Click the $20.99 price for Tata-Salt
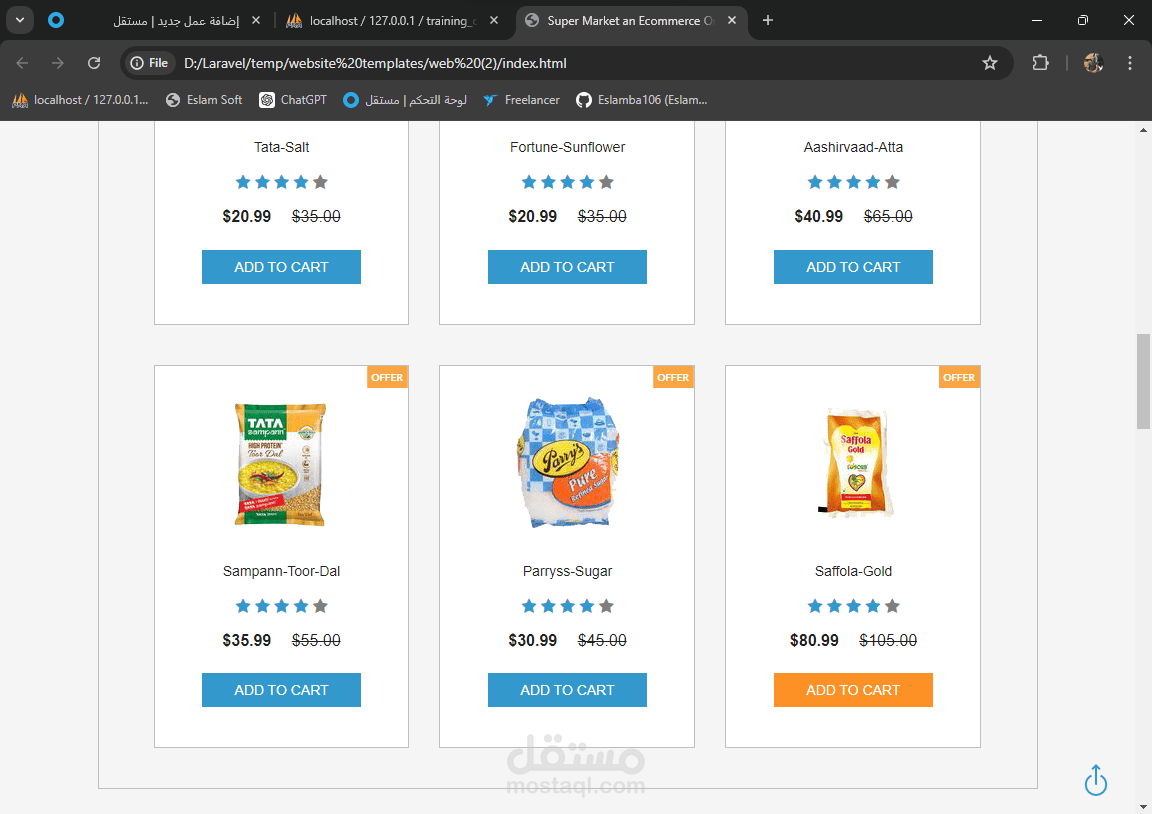Image resolution: width=1152 pixels, height=814 pixels. click(247, 216)
